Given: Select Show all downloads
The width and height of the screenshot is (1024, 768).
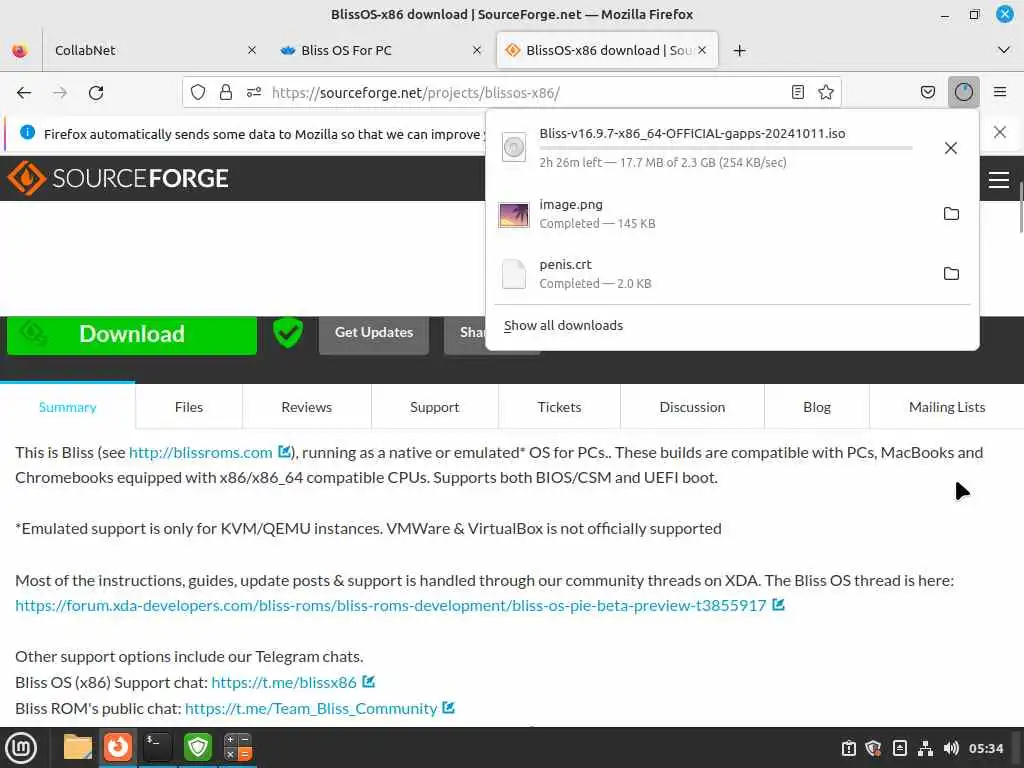Looking at the screenshot, I should tap(563, 325).
